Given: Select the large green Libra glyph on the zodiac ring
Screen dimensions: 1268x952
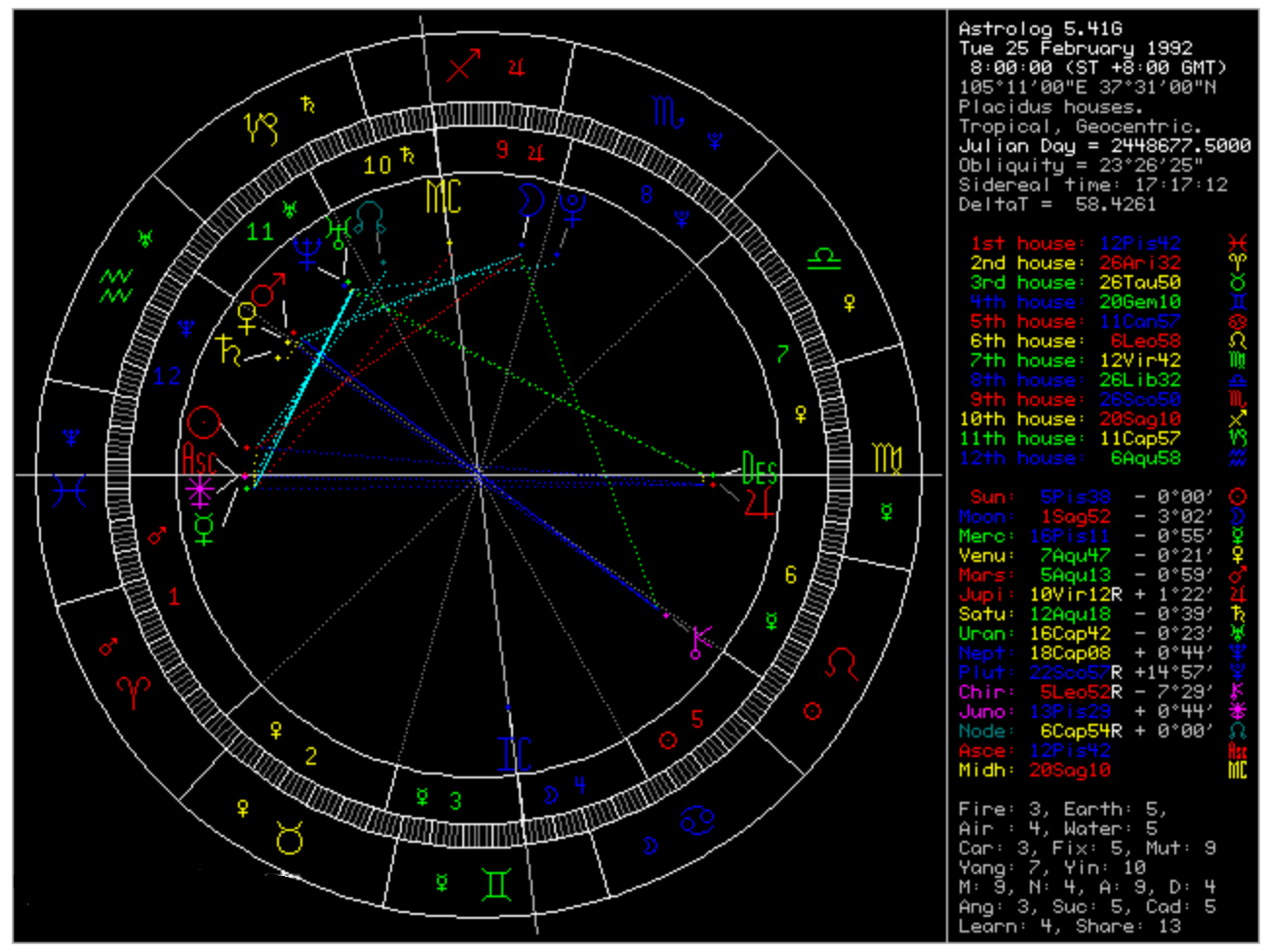Looking at the screenshot, I should 824,258.
